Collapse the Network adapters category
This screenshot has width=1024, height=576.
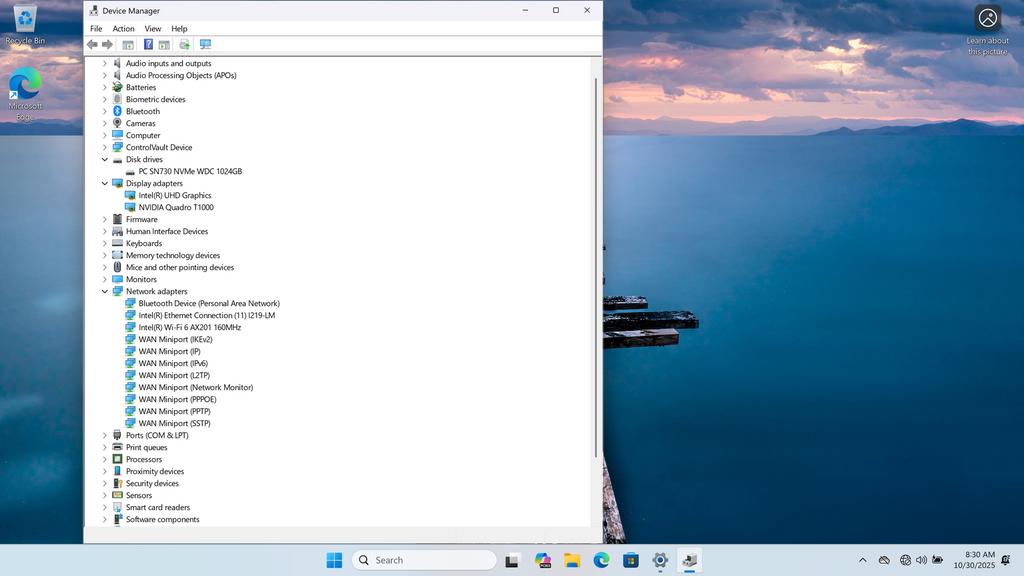[104, 291]
